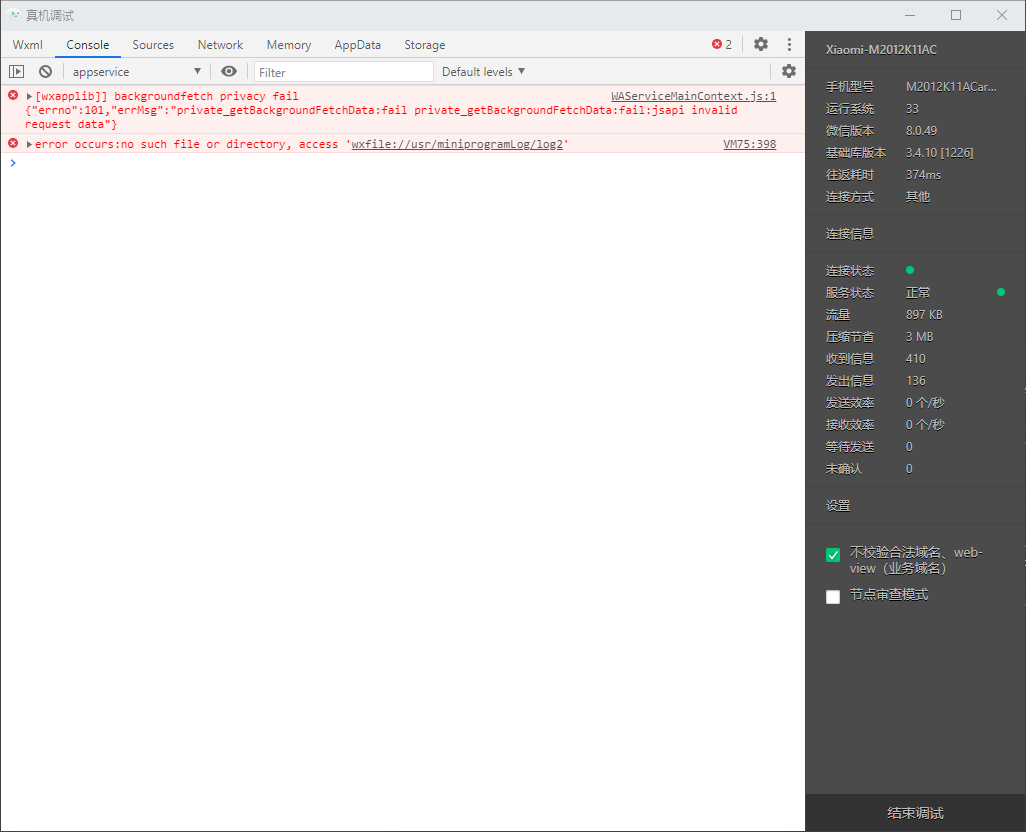This screenshot has height=832, width=1026.
Task: Toggle the console sidebar panel icon
Action: click(16, 71)
